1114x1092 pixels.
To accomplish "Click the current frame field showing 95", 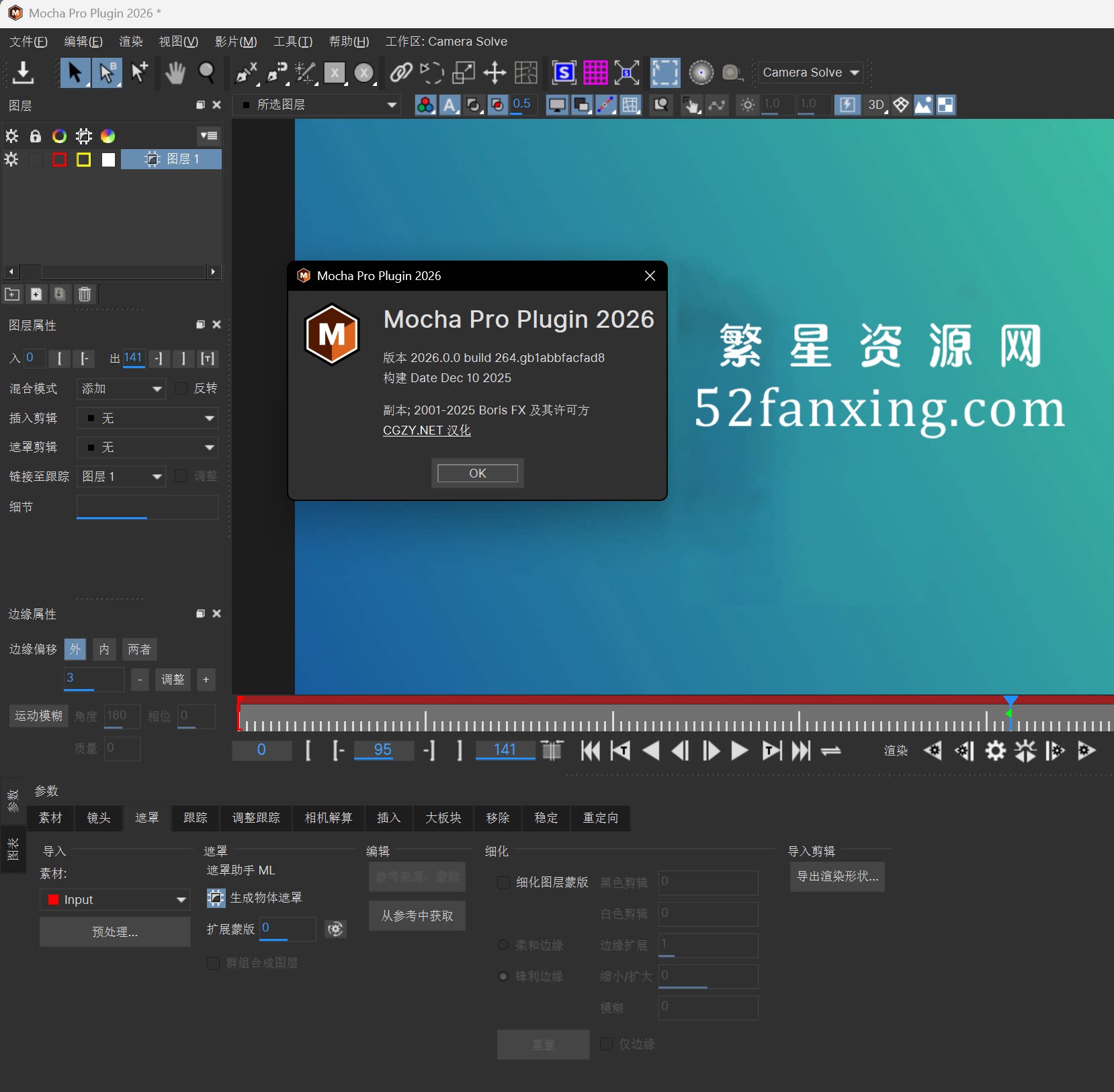I will 383,750.
